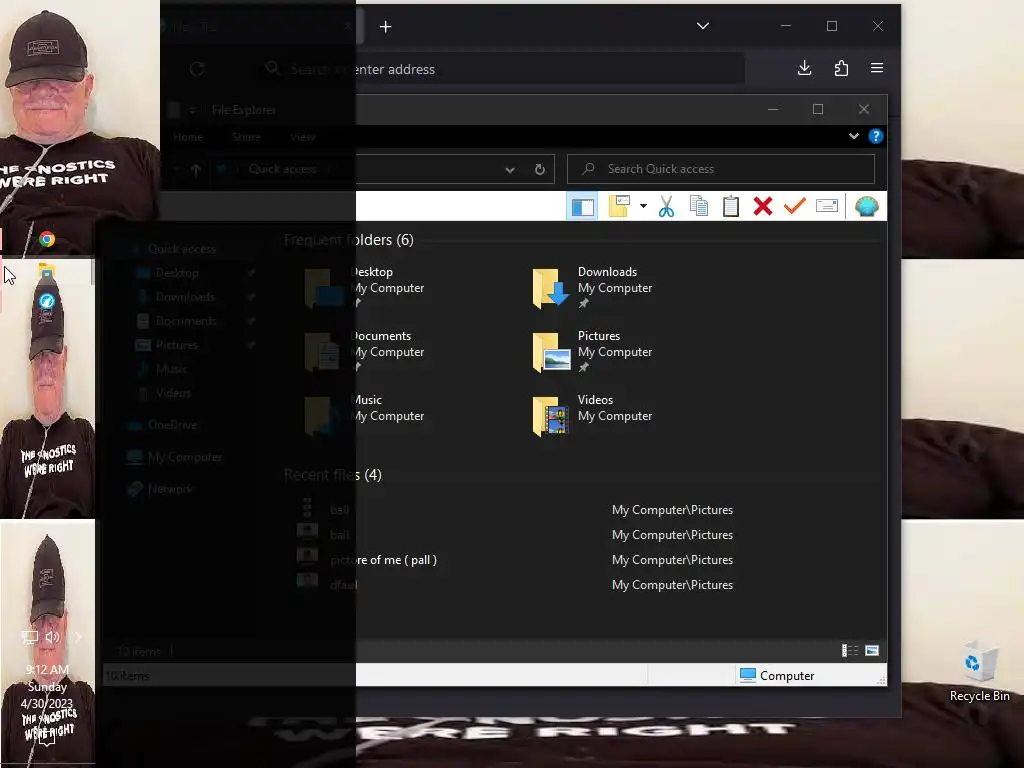Select Documents in the navigation pane
Image resolution: width=1024 pixels, height=768 pixels.
(185, 321)
